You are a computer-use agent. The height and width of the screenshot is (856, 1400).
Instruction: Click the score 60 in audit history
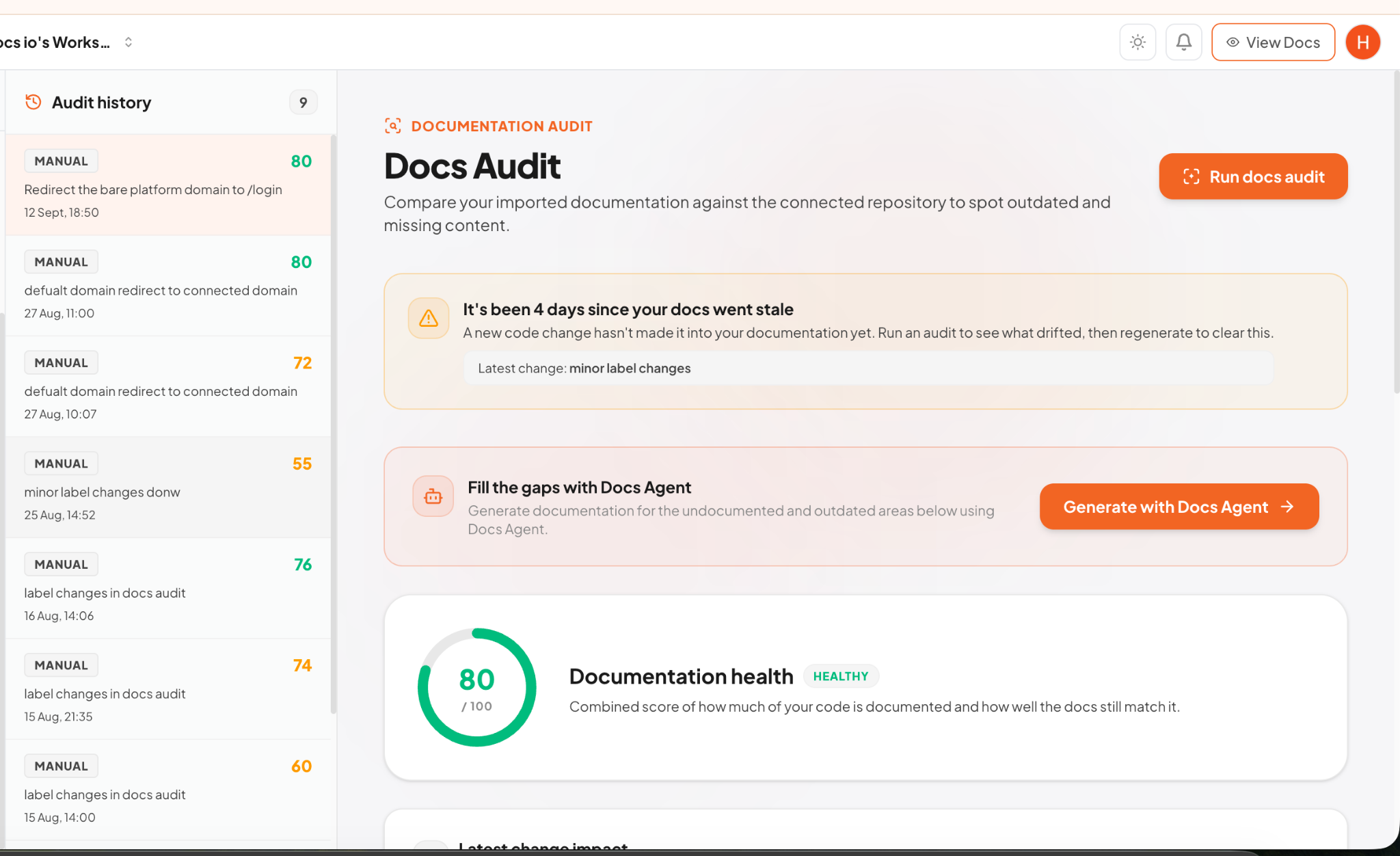pyautogui.click(x=301, y=766)
